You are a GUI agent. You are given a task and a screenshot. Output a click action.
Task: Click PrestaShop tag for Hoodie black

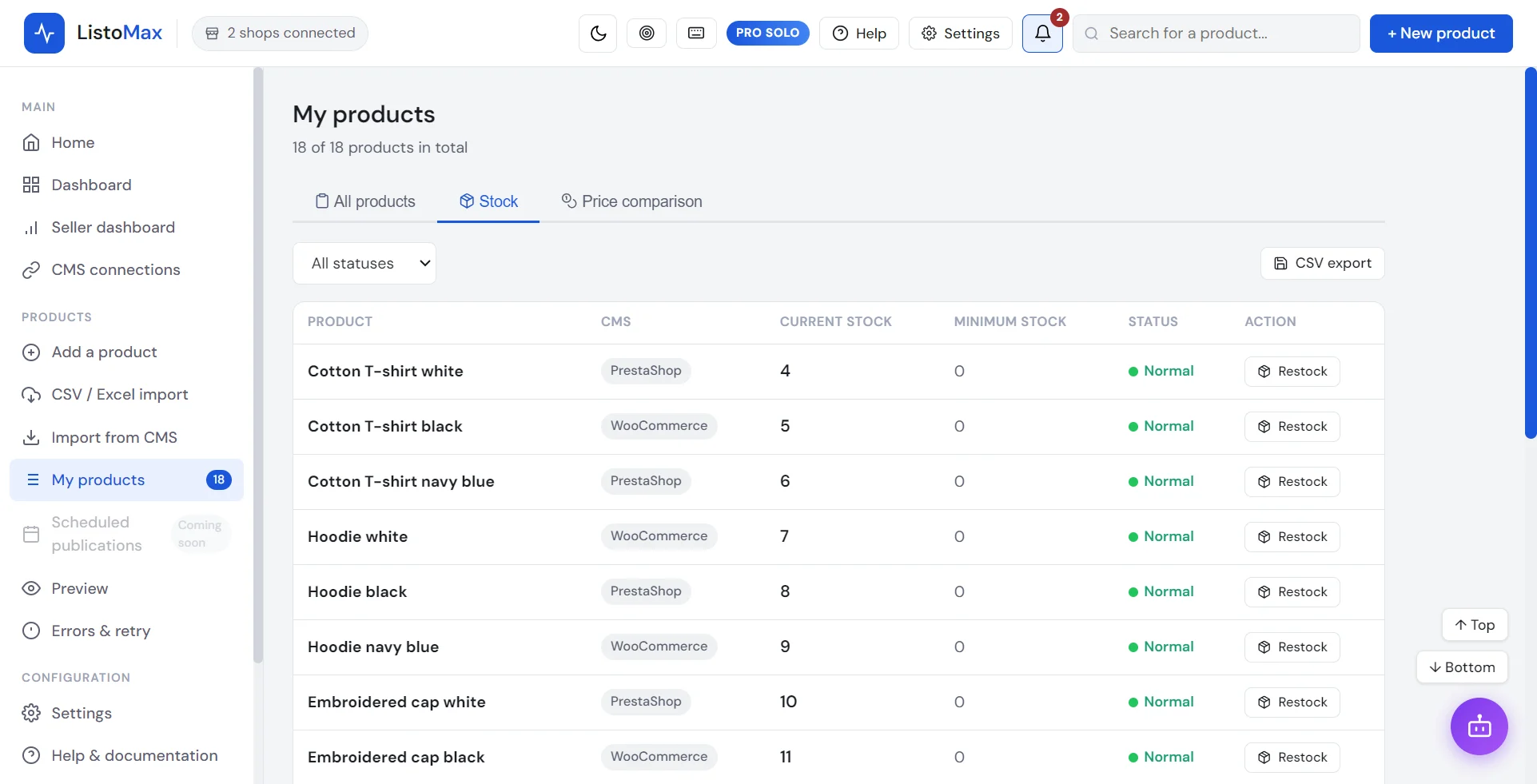point(646,591)
